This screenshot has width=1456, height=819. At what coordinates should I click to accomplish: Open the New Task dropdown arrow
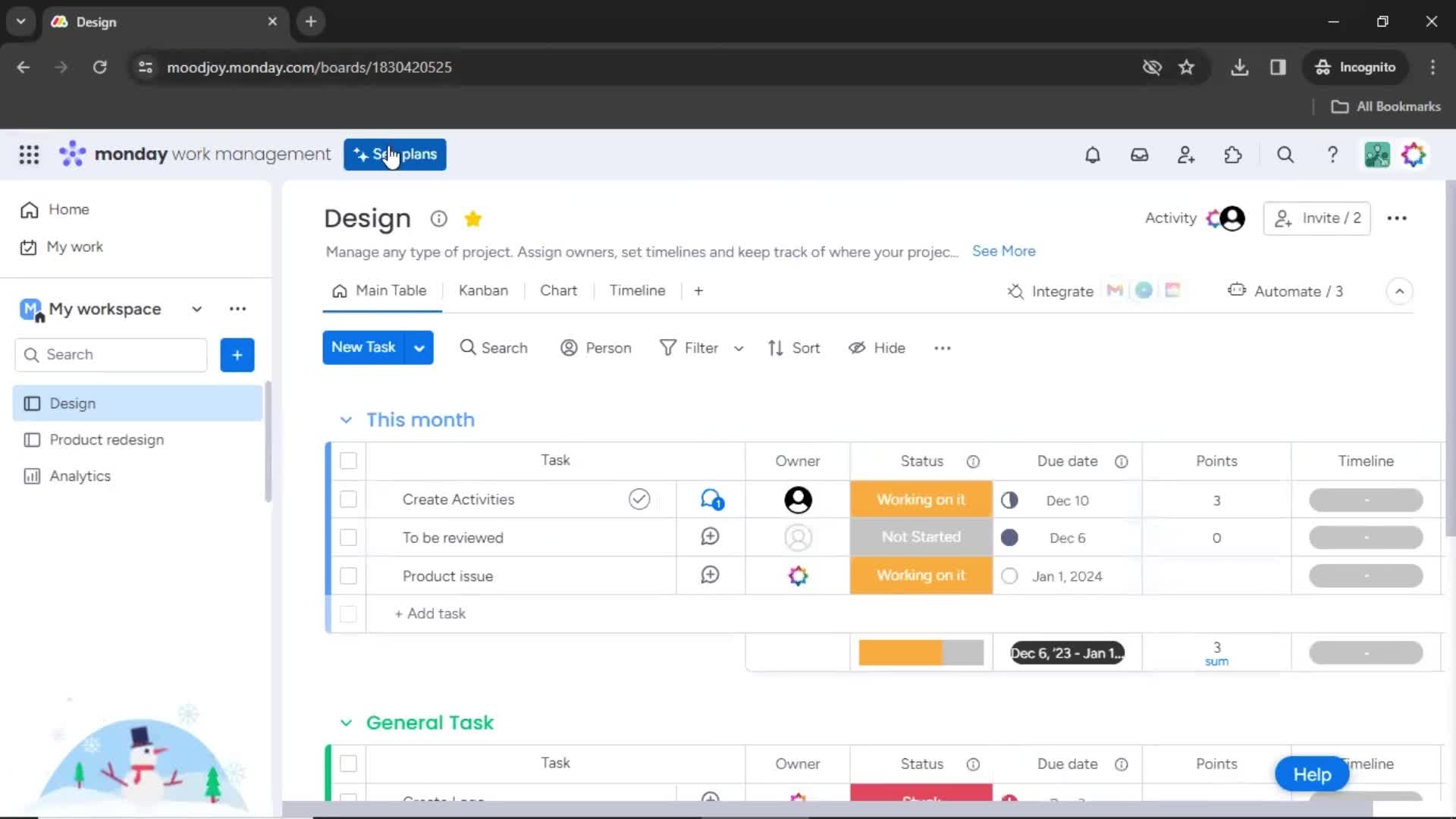pyautogui.click(x=419, y=348)
